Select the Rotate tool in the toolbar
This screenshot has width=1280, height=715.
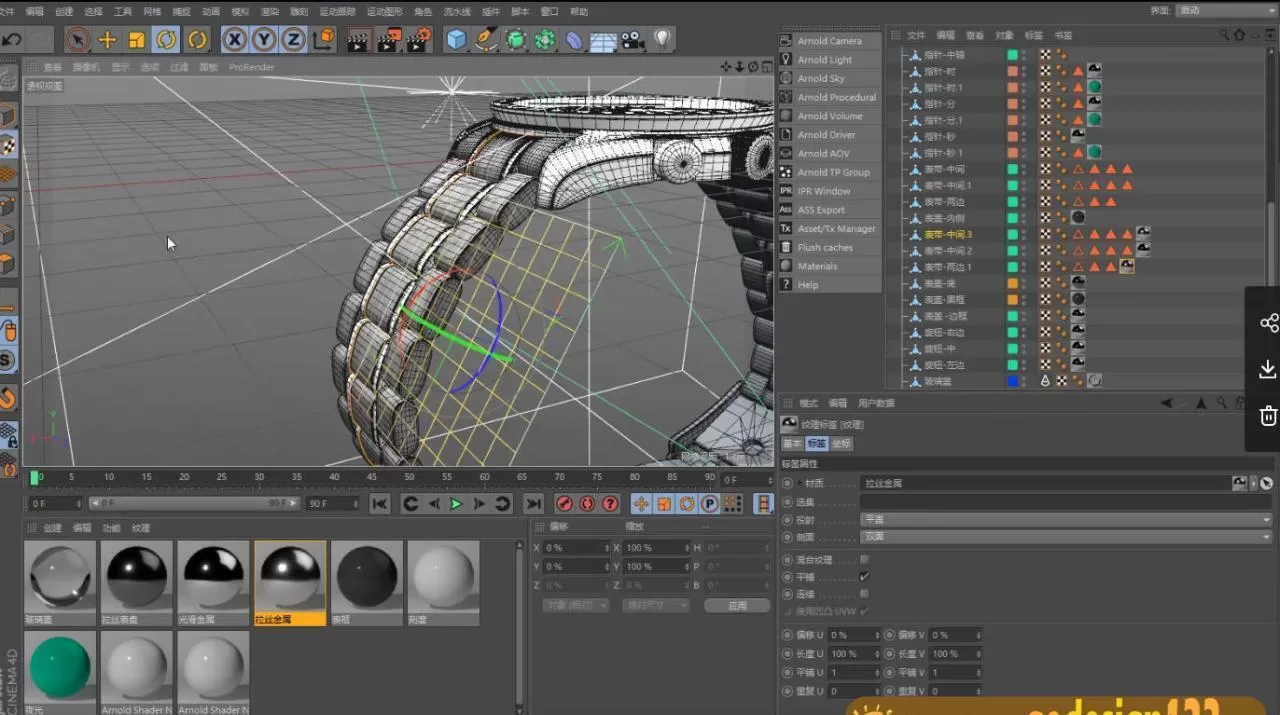click(168, 39)
